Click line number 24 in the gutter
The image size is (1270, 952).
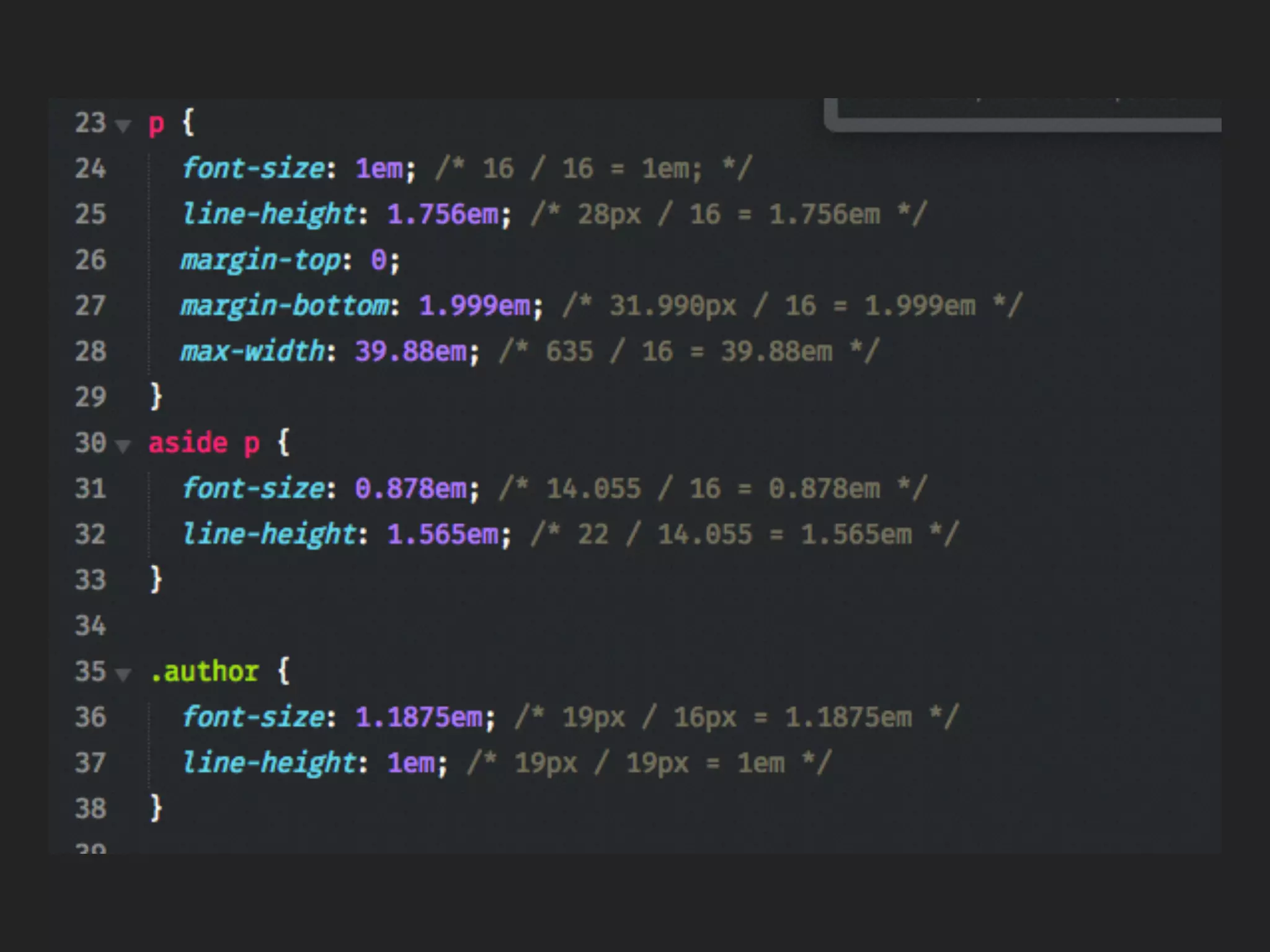91,169
